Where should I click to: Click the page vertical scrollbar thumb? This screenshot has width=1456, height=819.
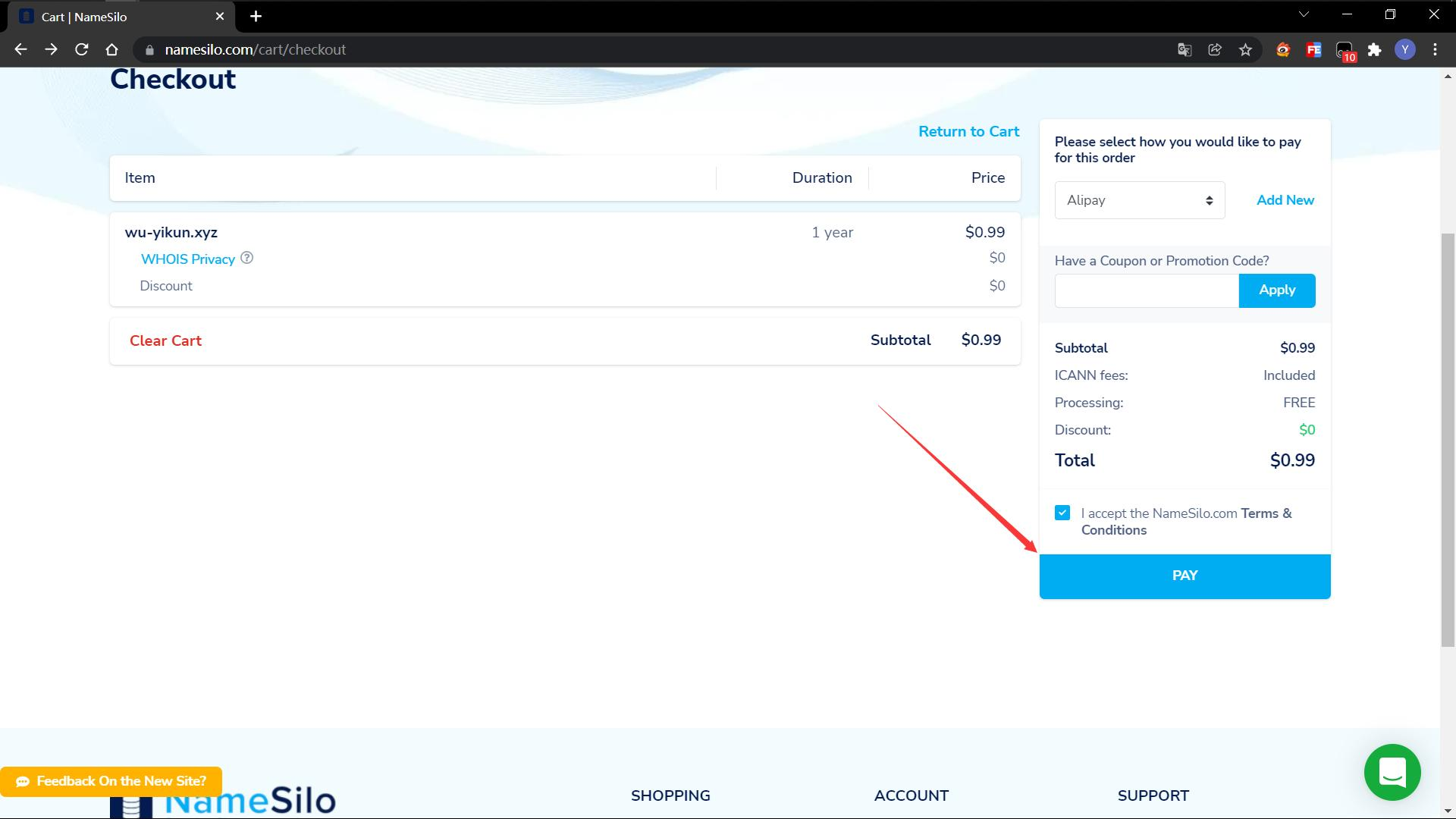[1448, 440]
